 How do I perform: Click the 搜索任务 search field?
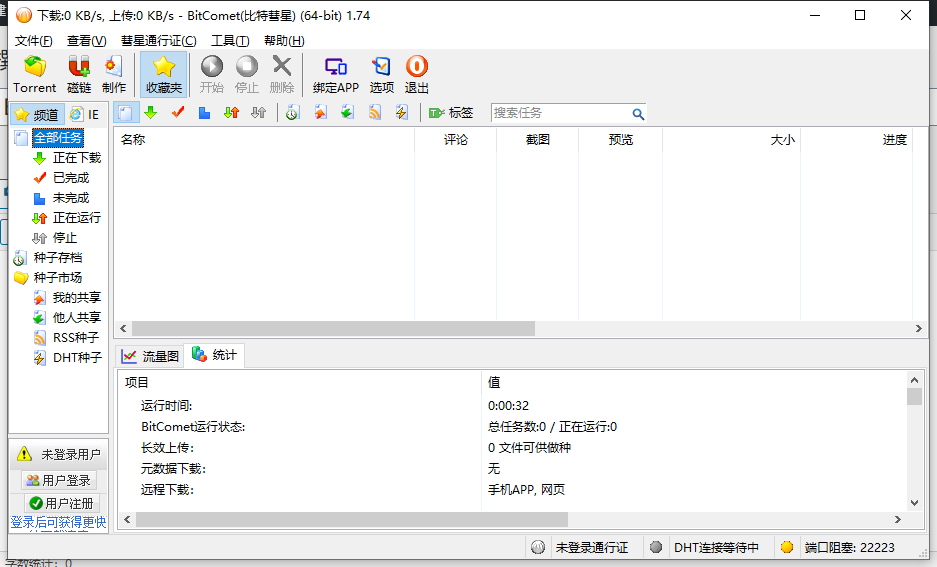tap(561, 113)
